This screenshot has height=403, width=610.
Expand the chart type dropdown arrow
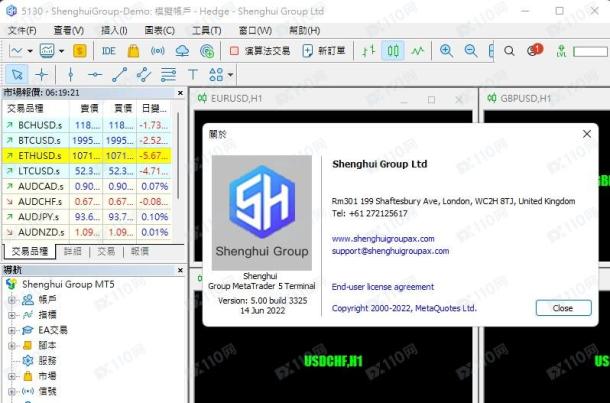(x=30, y=51)
